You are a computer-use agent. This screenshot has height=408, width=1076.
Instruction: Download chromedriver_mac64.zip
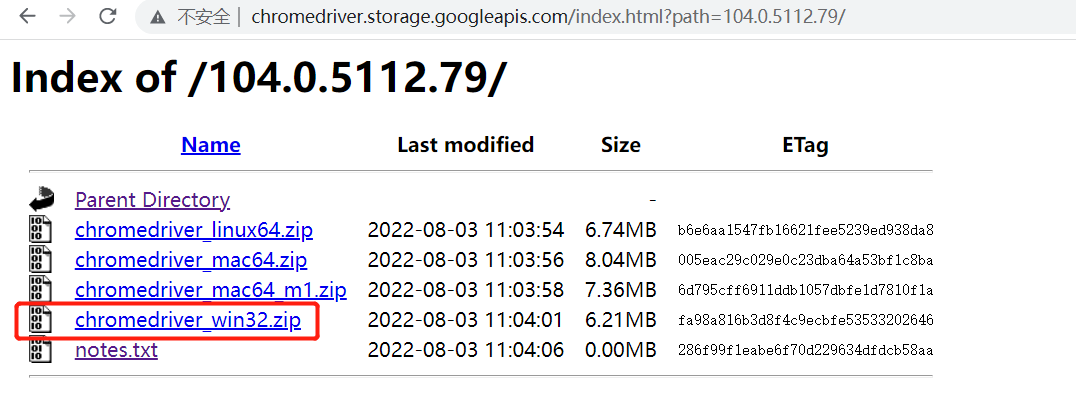190,261
